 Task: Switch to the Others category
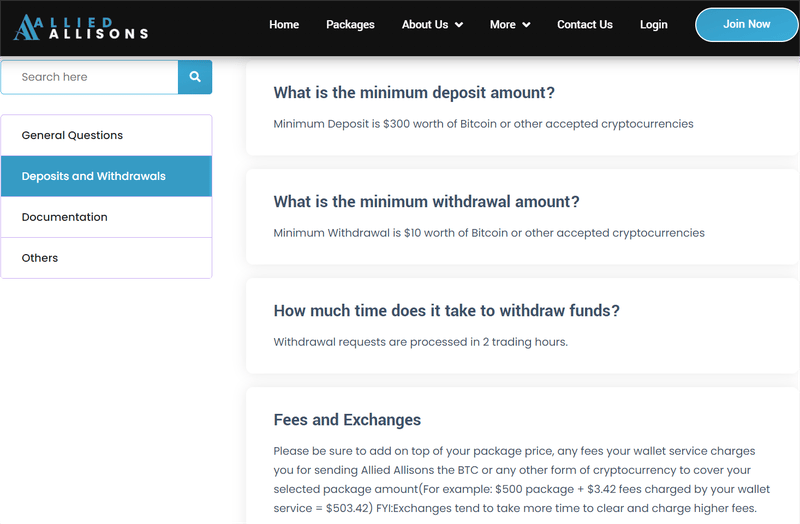coord(106,258)
